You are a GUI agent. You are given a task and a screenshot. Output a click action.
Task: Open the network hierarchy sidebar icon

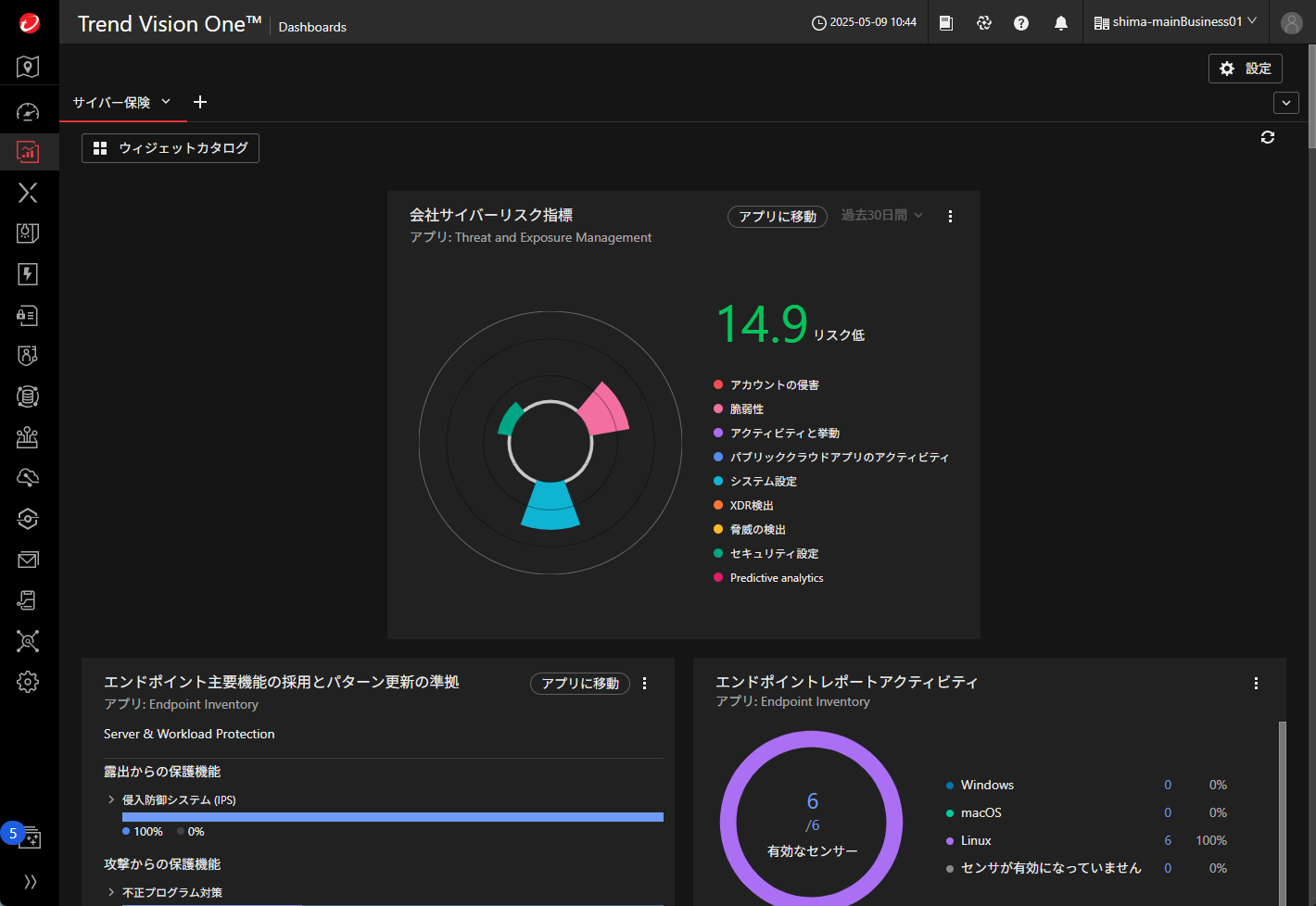tap(28, 437)
